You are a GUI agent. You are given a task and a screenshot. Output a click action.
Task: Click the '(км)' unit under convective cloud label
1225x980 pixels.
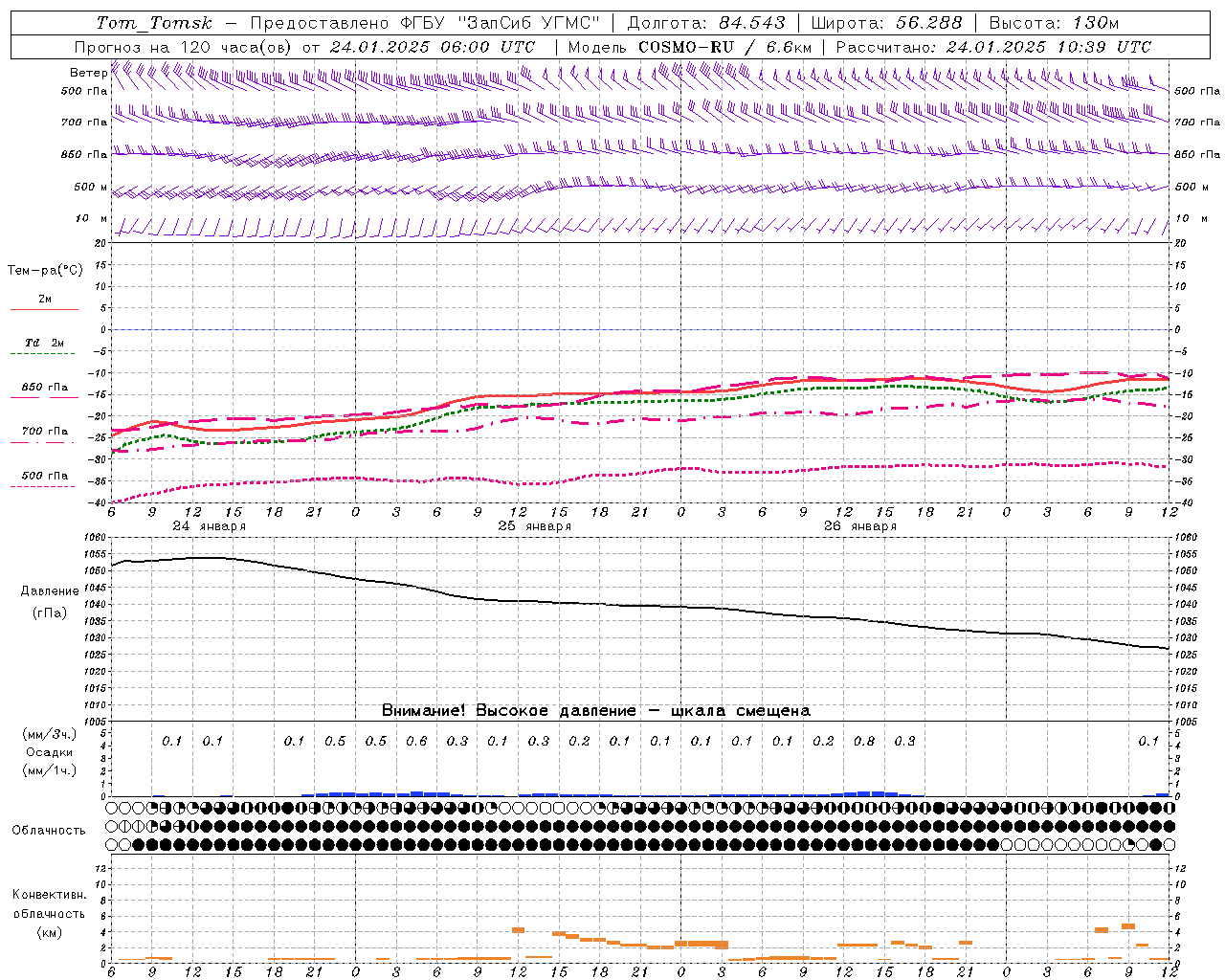[x=50, y=933]
